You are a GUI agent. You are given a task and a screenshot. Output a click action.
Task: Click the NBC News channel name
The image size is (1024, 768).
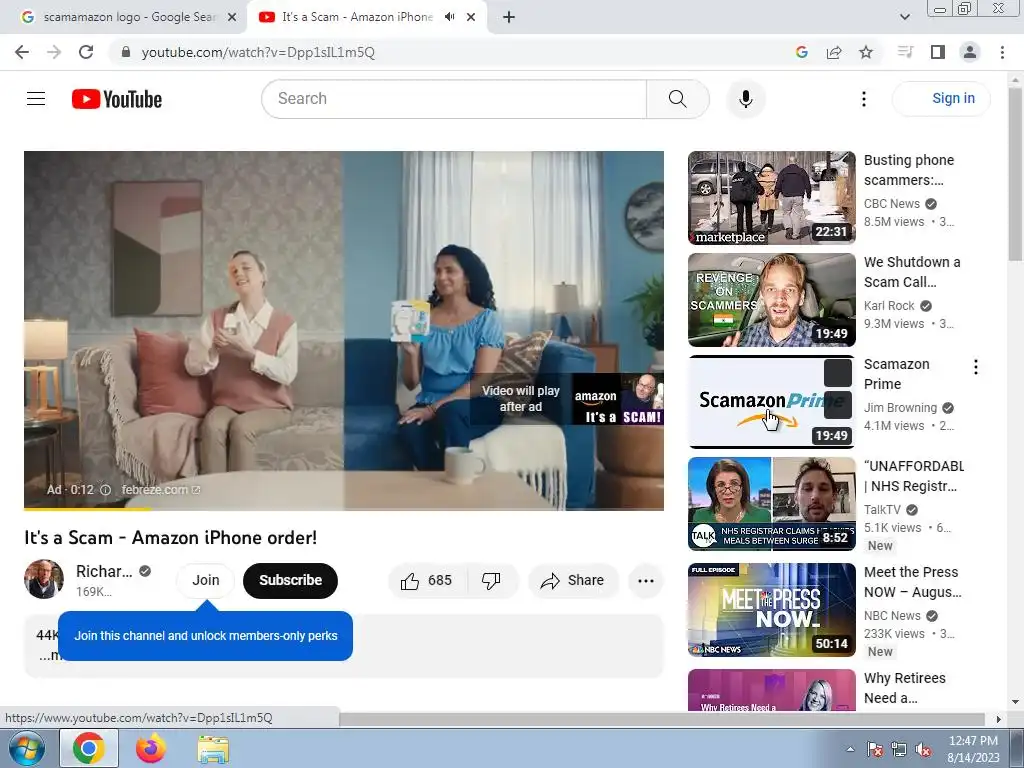(892, 616)
